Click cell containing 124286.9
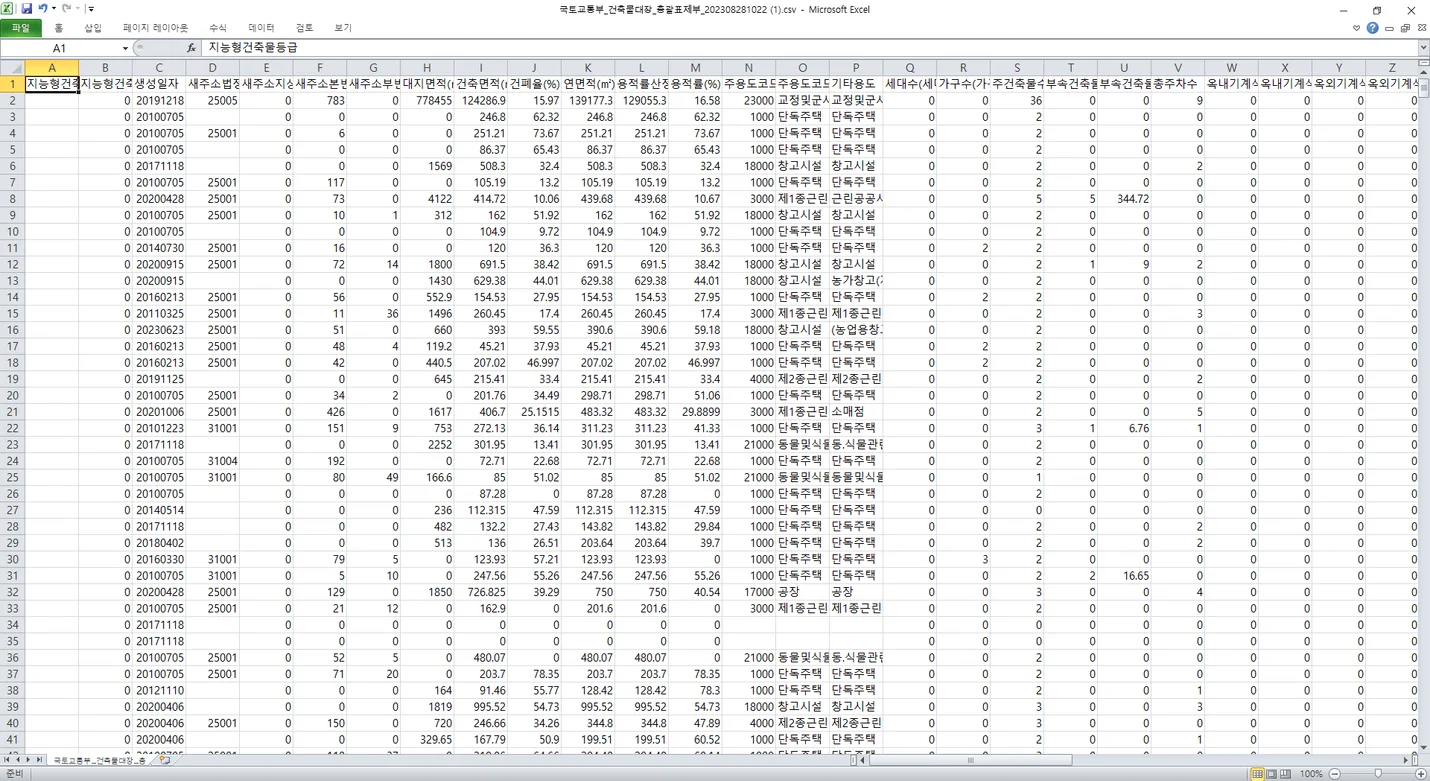This screenshot has height=781, width=1430. [x=481, y=101]
